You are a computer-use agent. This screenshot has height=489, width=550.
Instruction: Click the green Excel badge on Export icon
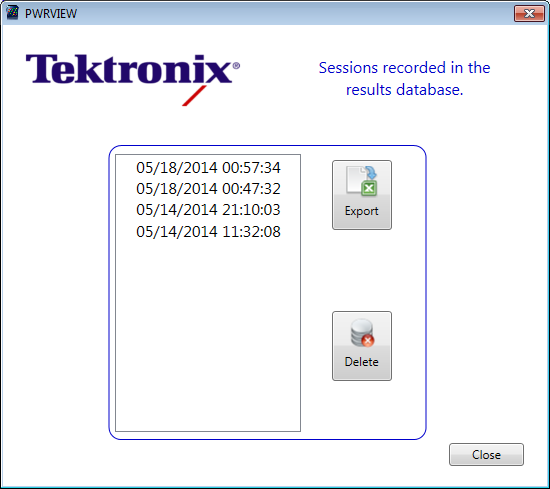[x=369, y=188]
